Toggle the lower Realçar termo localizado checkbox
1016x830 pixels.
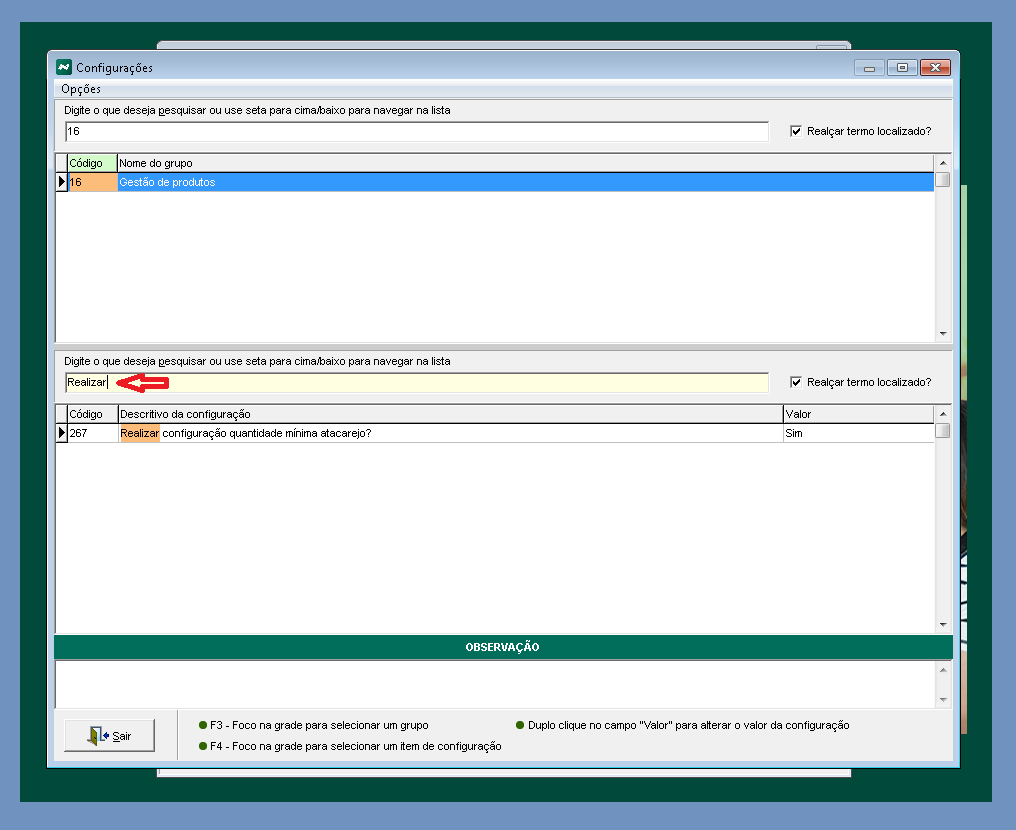coord(796,382)
